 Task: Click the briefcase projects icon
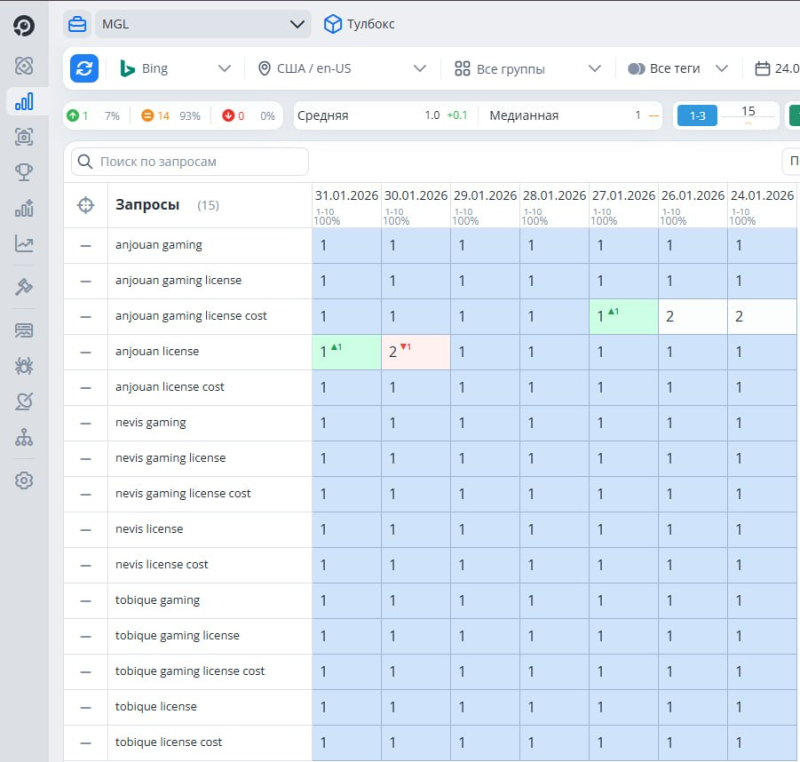point(77,24)
